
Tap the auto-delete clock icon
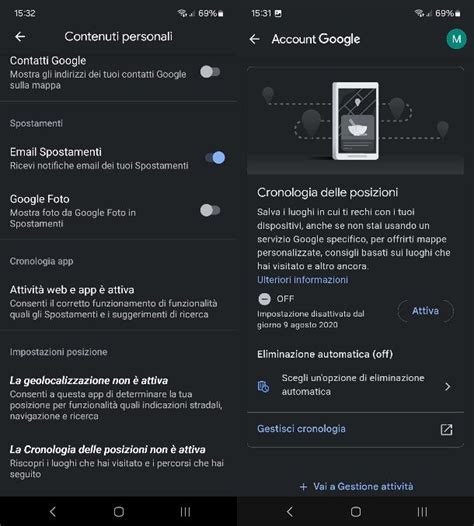click(x=263, y=386)
